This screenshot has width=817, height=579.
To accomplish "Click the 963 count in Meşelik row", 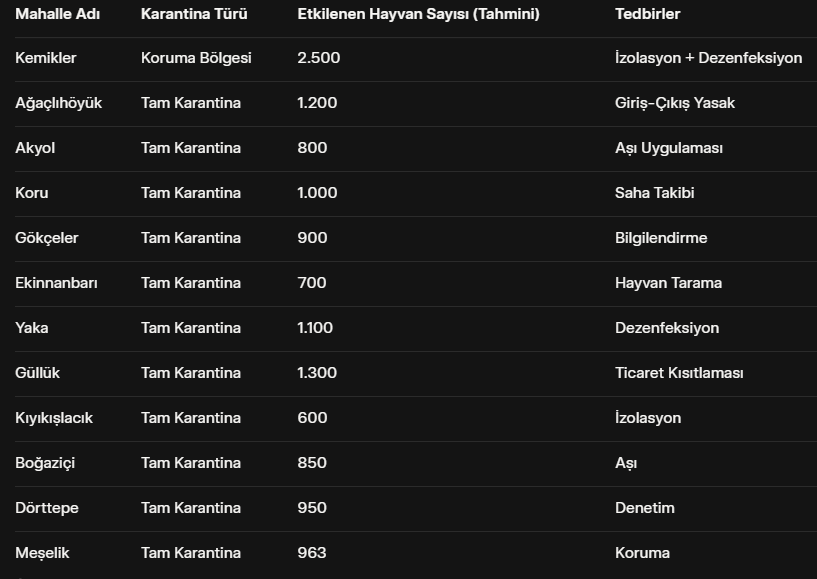I will click(312, 553).
